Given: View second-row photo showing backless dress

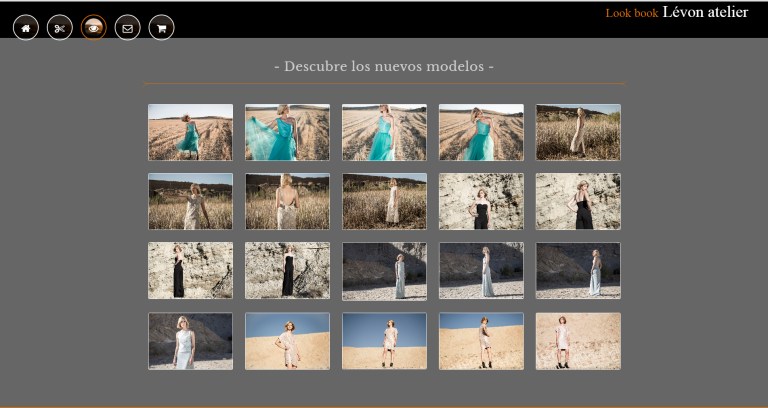Looking at the screenshot, I should click(287, 201).
